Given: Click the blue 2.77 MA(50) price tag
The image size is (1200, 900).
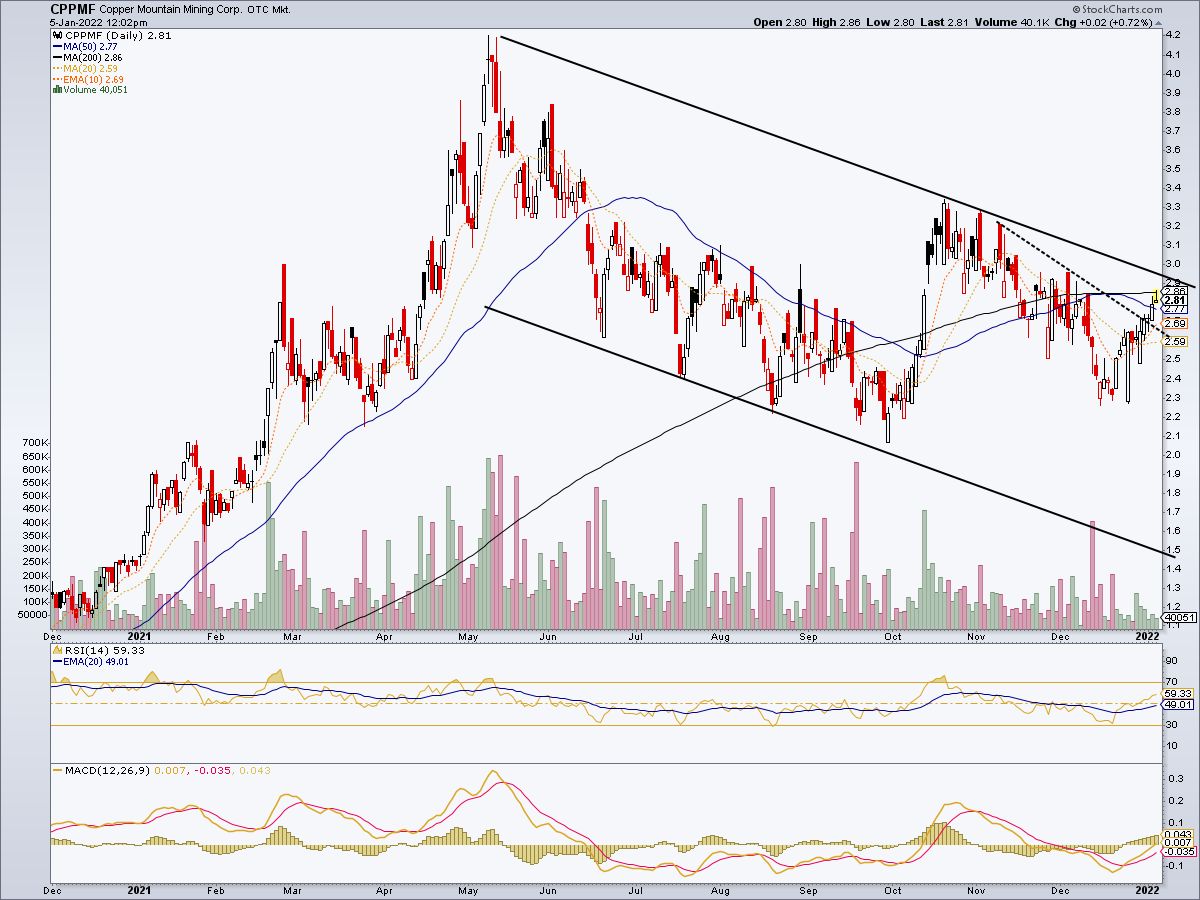Looking at the screenshot, I should point(1174,310).
